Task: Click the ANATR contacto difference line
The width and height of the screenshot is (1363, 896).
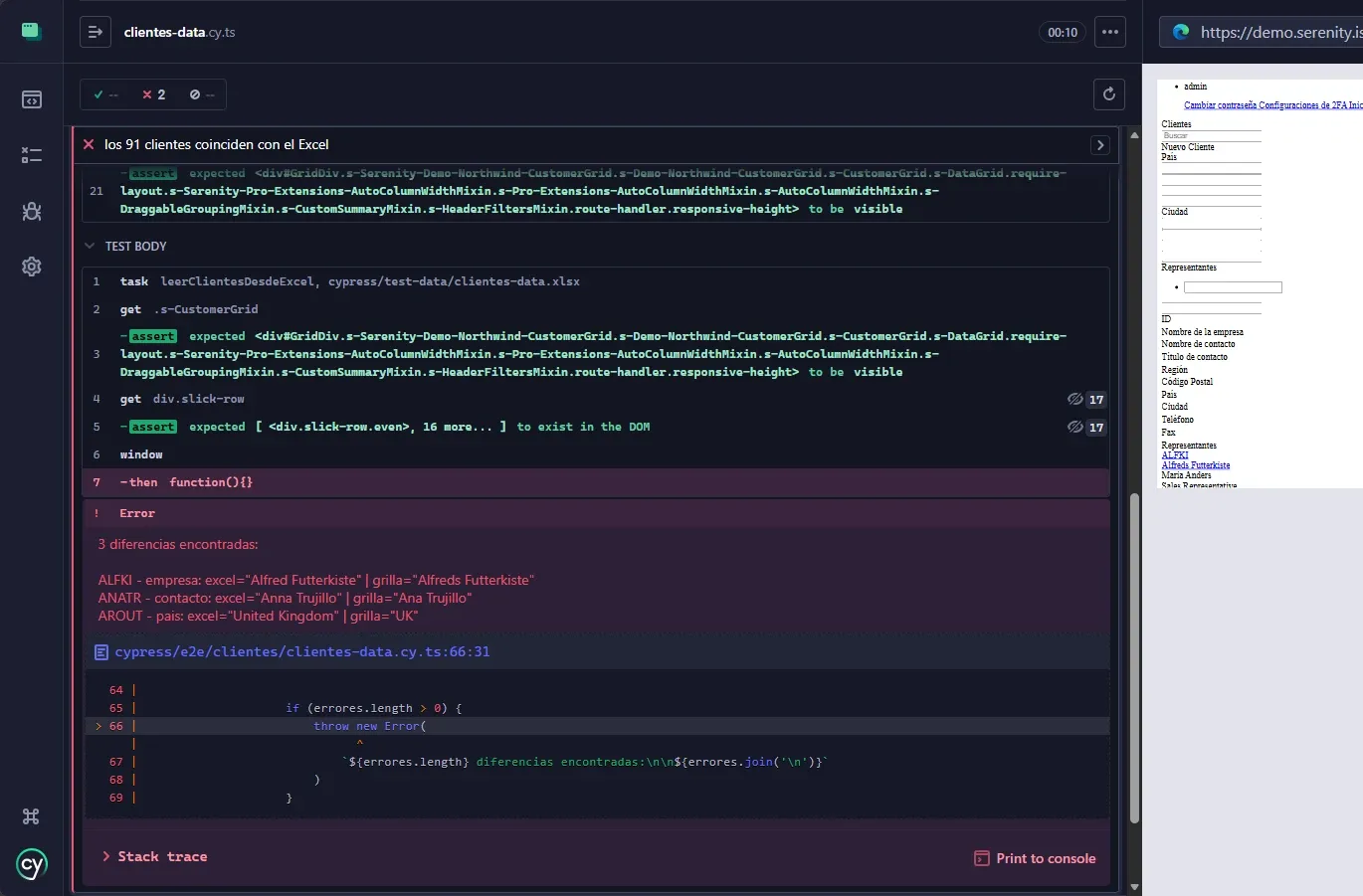Action: 285,598
